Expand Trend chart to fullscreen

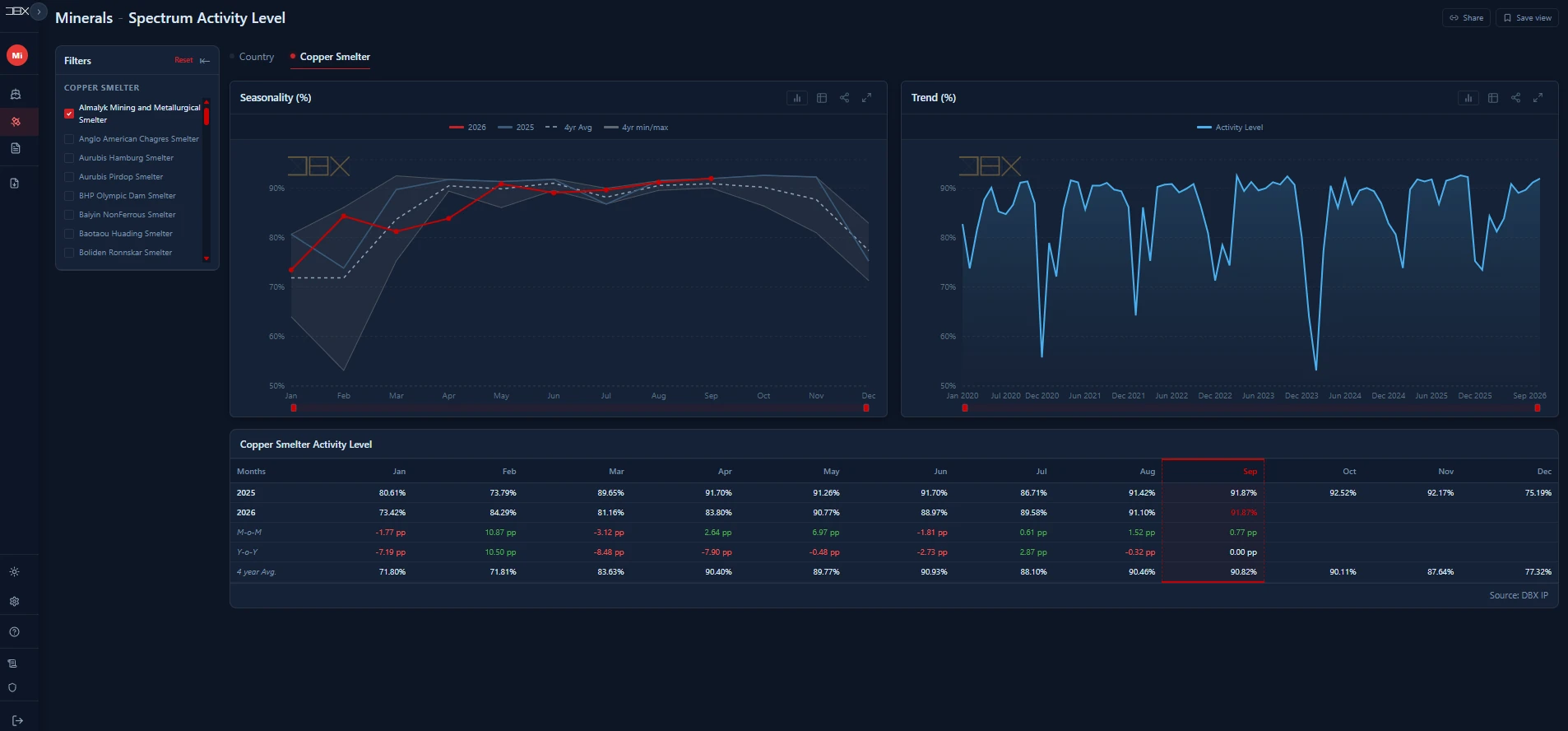click(1538, 98)
